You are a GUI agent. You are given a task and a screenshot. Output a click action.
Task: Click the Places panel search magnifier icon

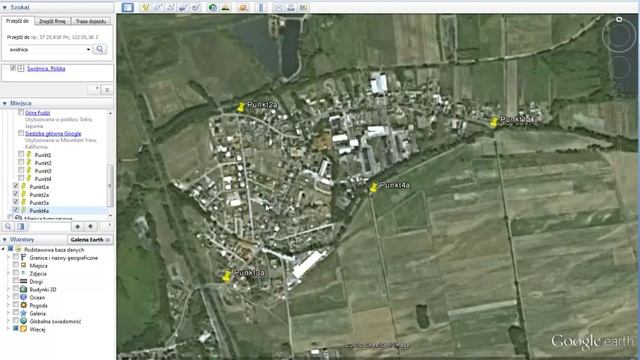(x=8, y=227)
